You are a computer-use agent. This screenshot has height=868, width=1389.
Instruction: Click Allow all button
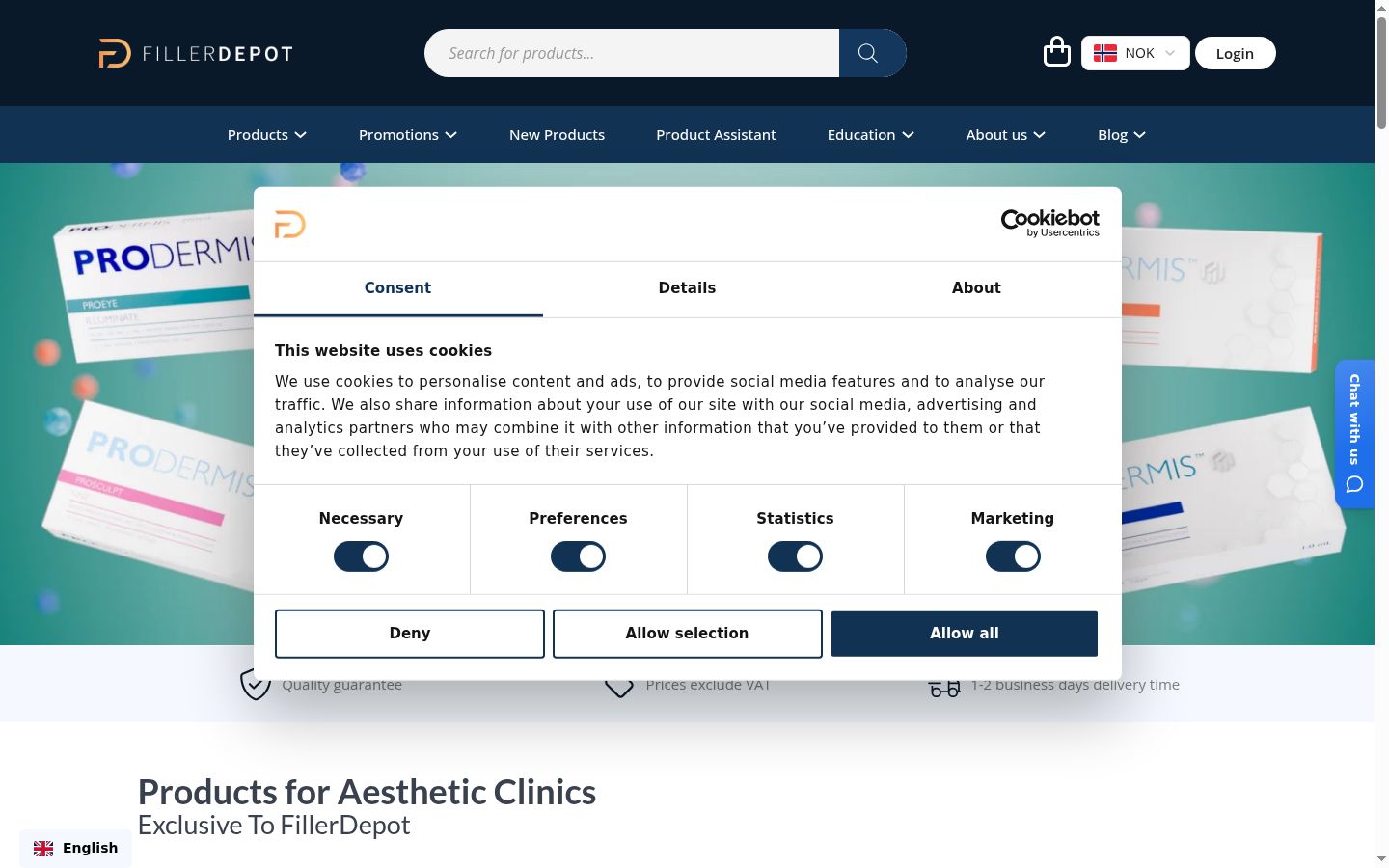(965, 634)
